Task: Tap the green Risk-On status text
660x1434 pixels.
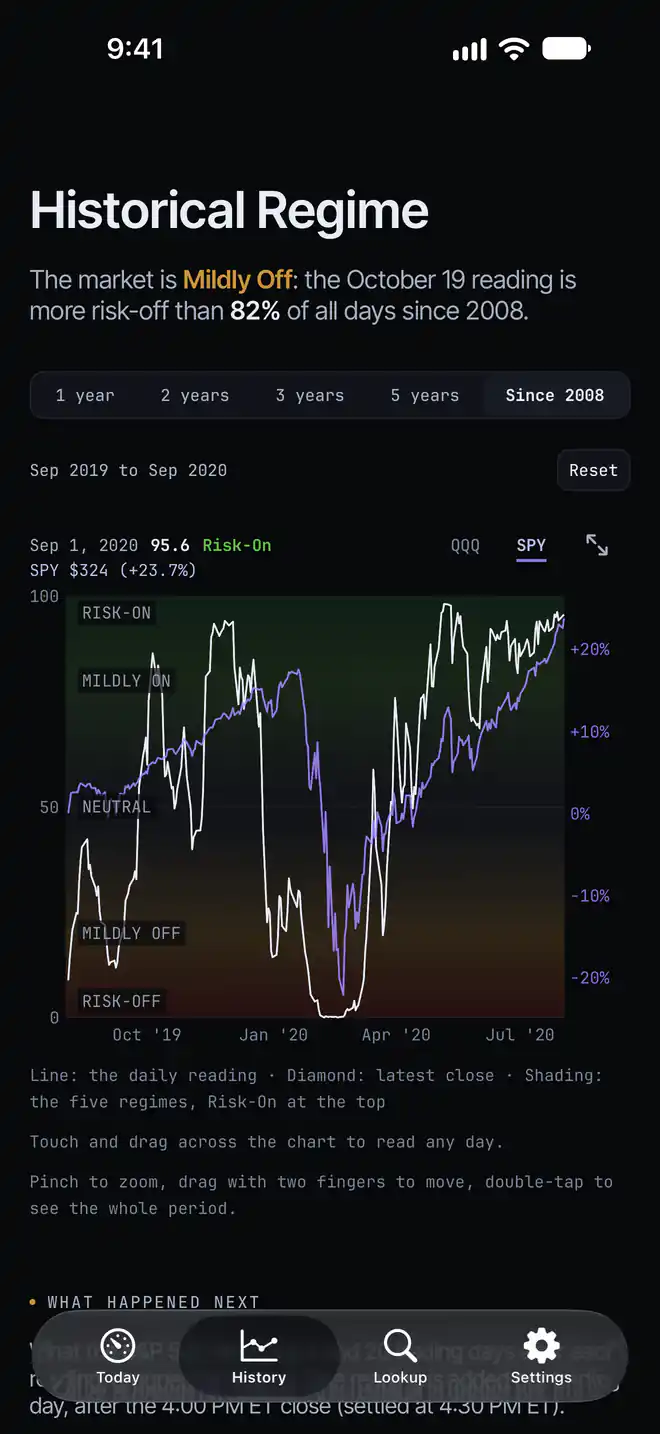Action: tap(237, 546)
